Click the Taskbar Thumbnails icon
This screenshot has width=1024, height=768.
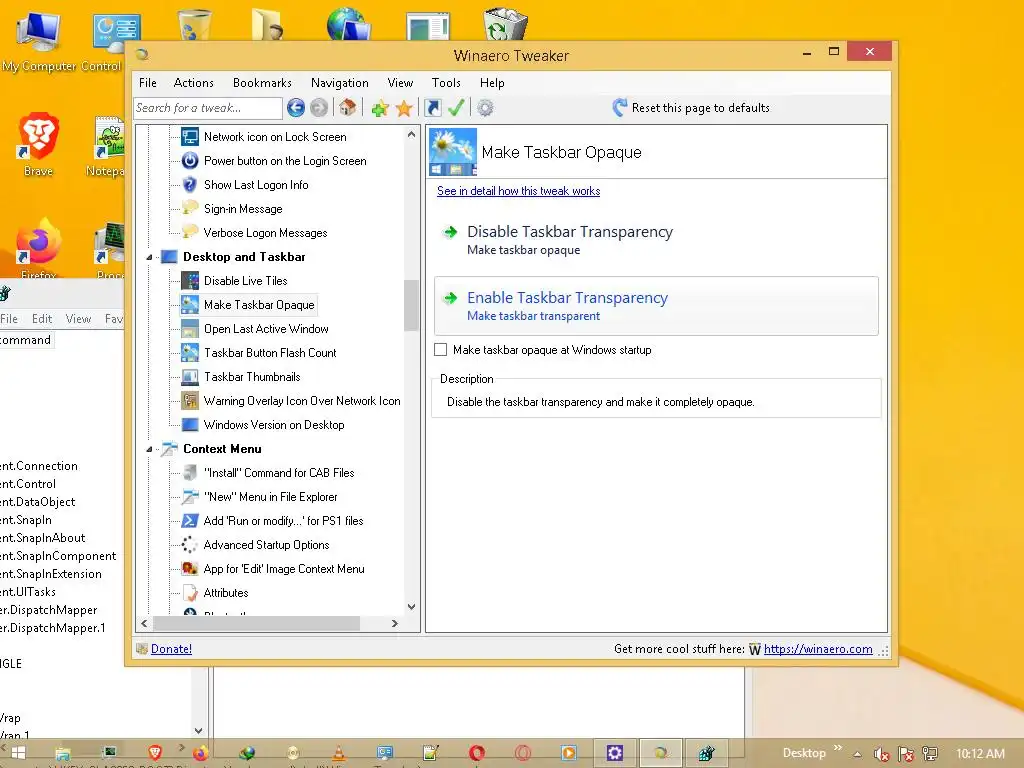click(x=190, y=377)
